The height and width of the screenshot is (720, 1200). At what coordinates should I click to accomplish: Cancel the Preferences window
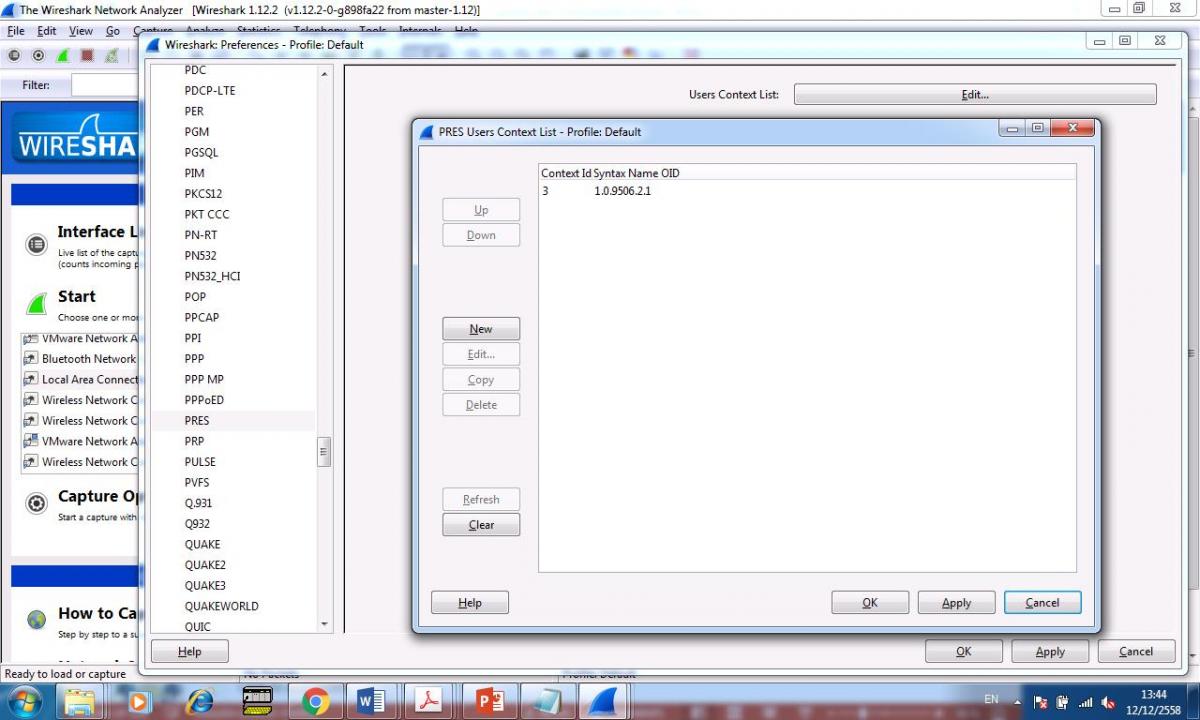(x=1136, y=652)
